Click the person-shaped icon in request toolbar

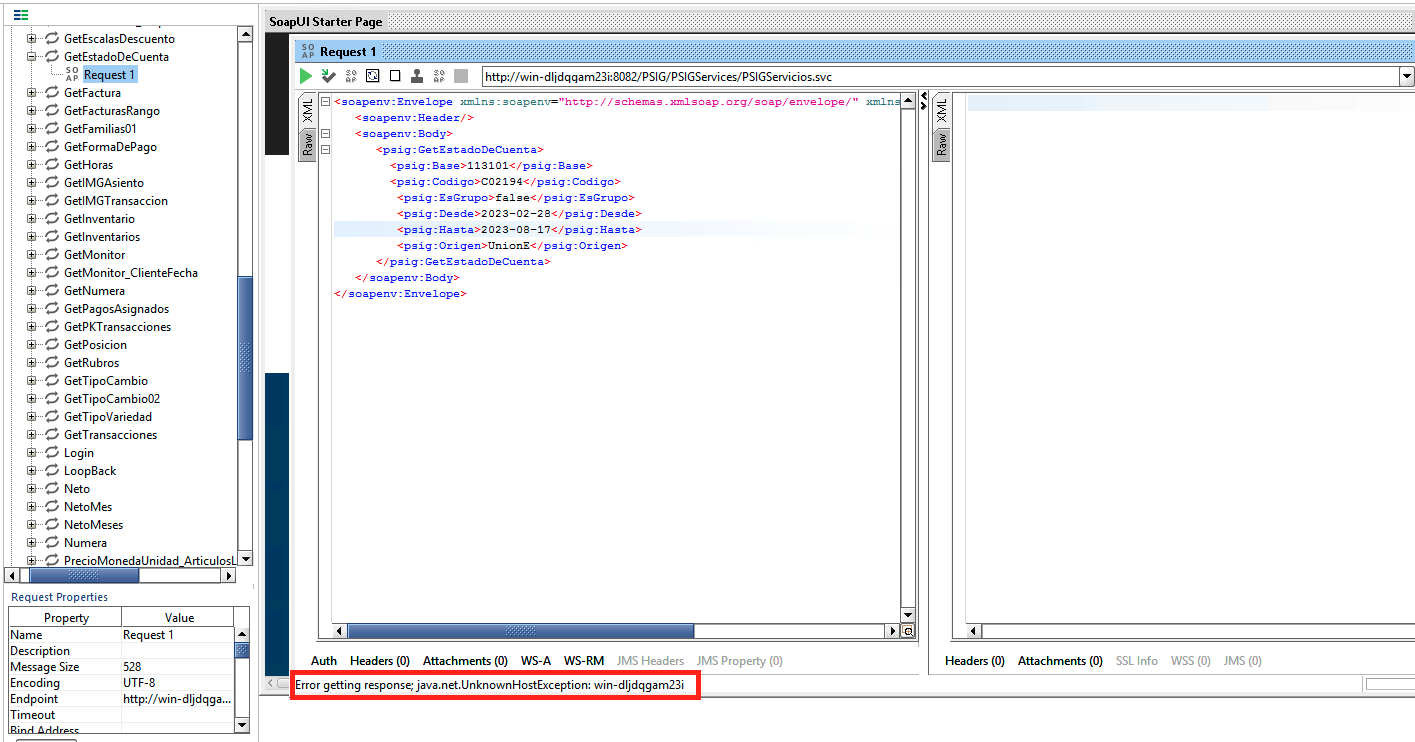(x=416, y=76)
